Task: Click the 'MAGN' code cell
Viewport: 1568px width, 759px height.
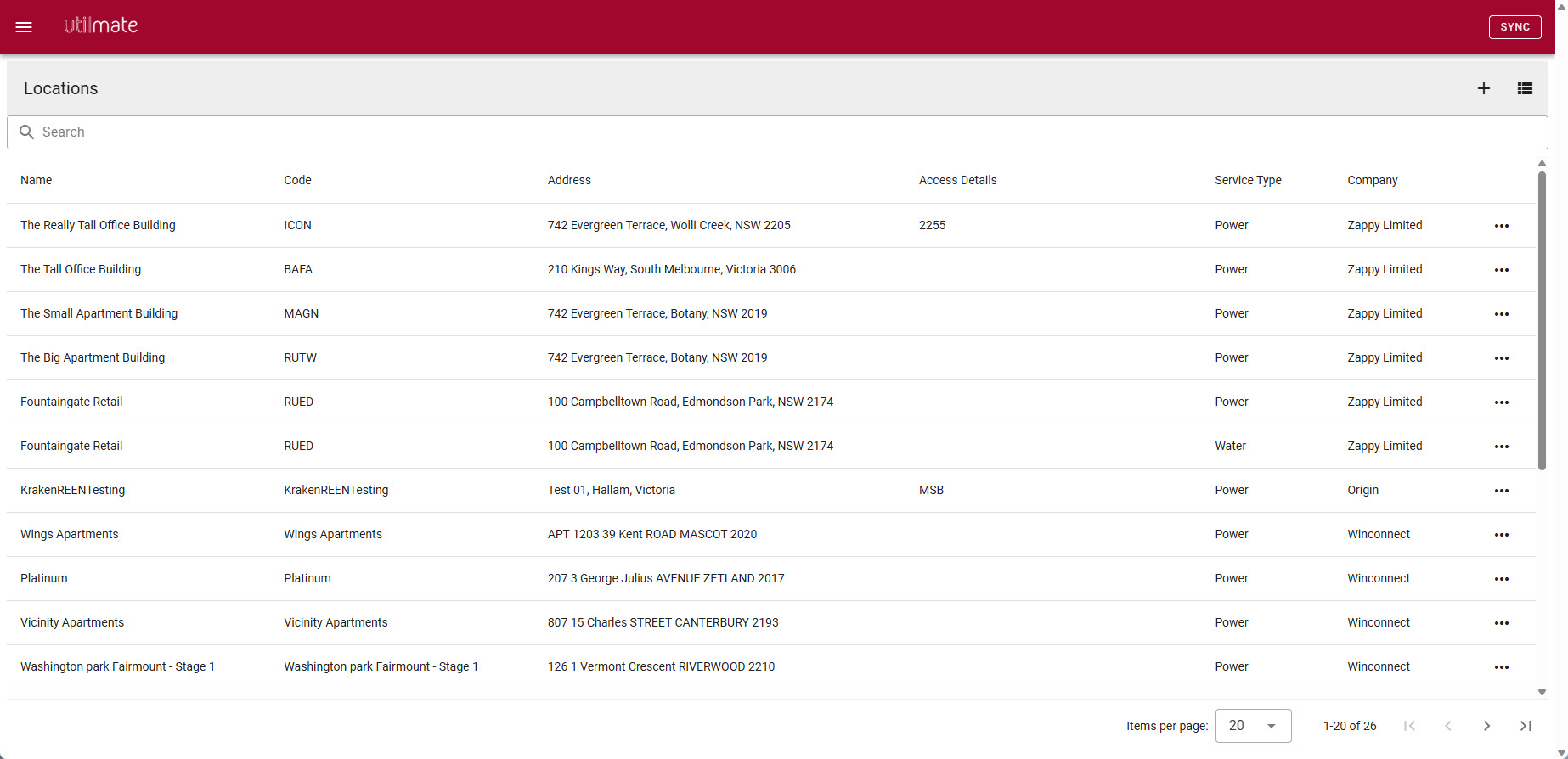Action: pos(302,313)
